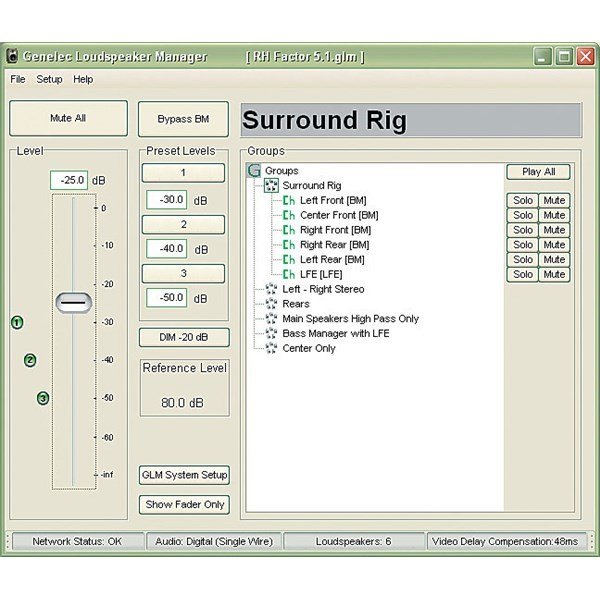This screenshot has height=600, width=600.
Task: Select Center Front [BM] tree row
Action: click(339, 215)
